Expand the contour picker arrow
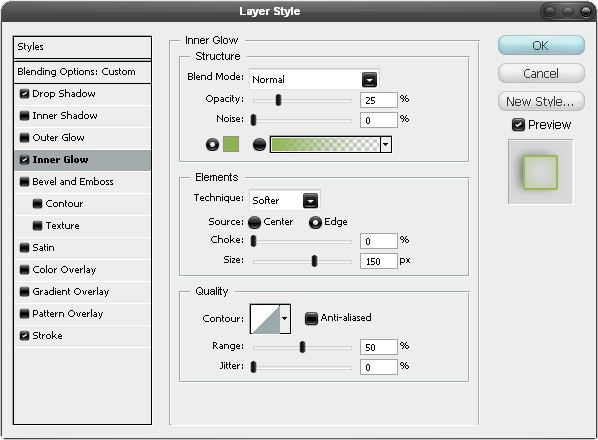The width and height of the screenshot is (598, 440). [x=285, y=319]
